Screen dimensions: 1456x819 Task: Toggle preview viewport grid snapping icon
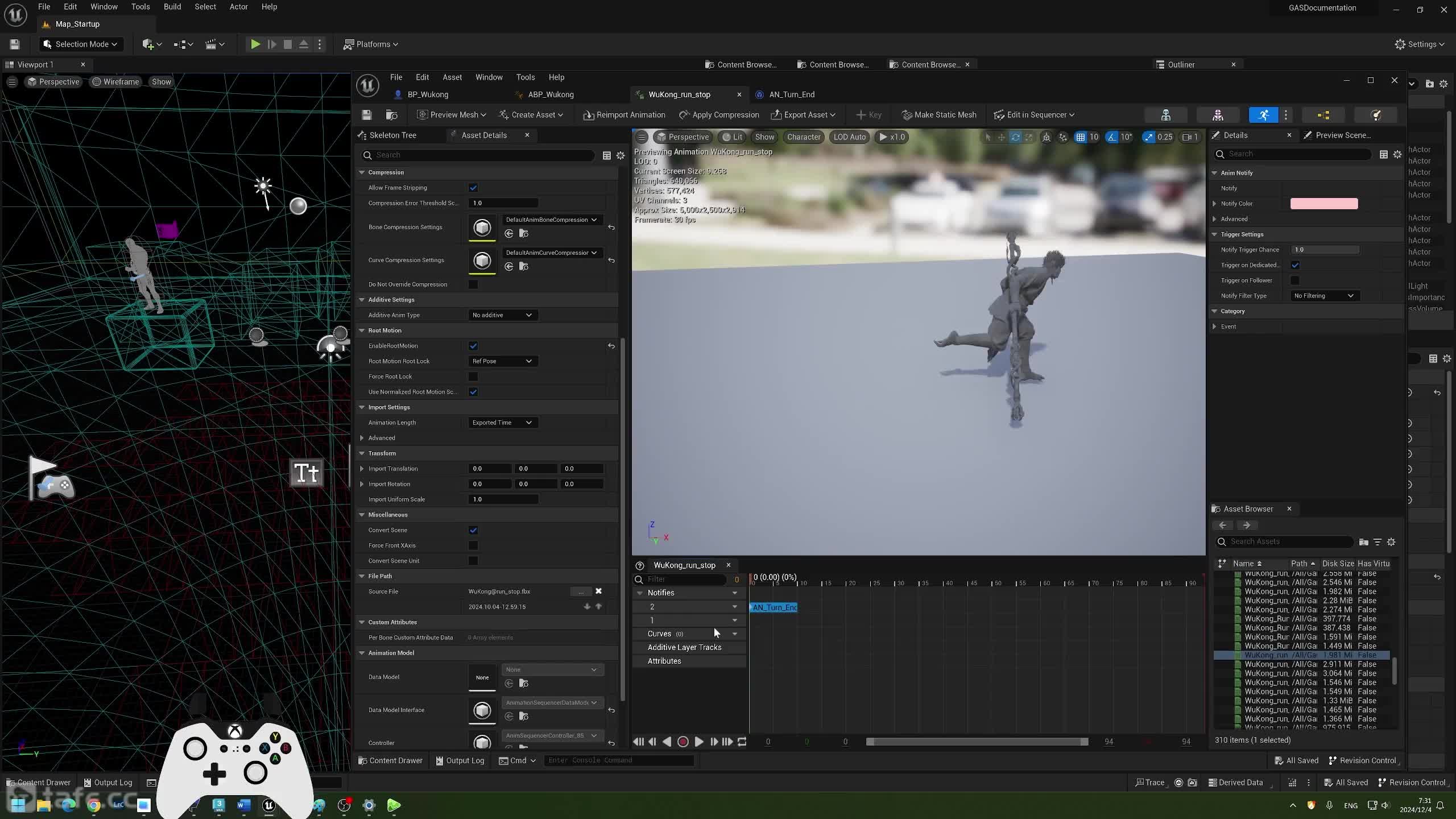[1080, 137]
